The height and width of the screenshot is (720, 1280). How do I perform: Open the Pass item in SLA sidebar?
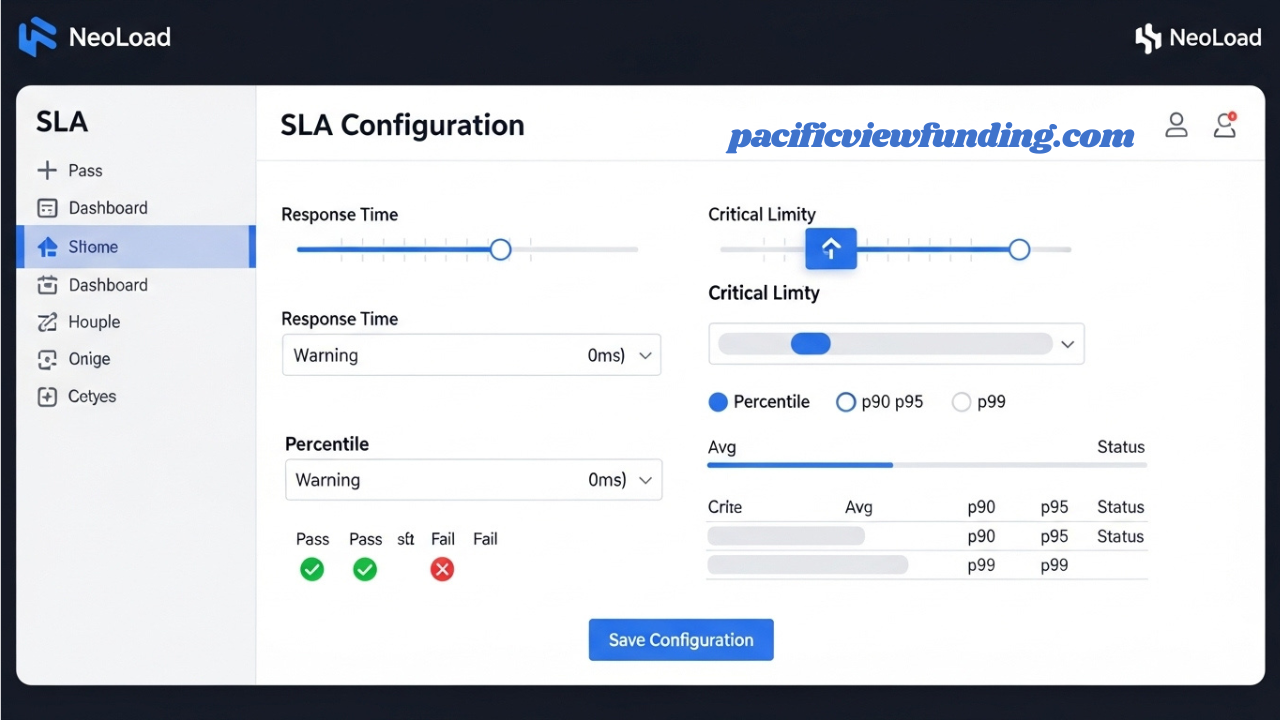point(85,170)
